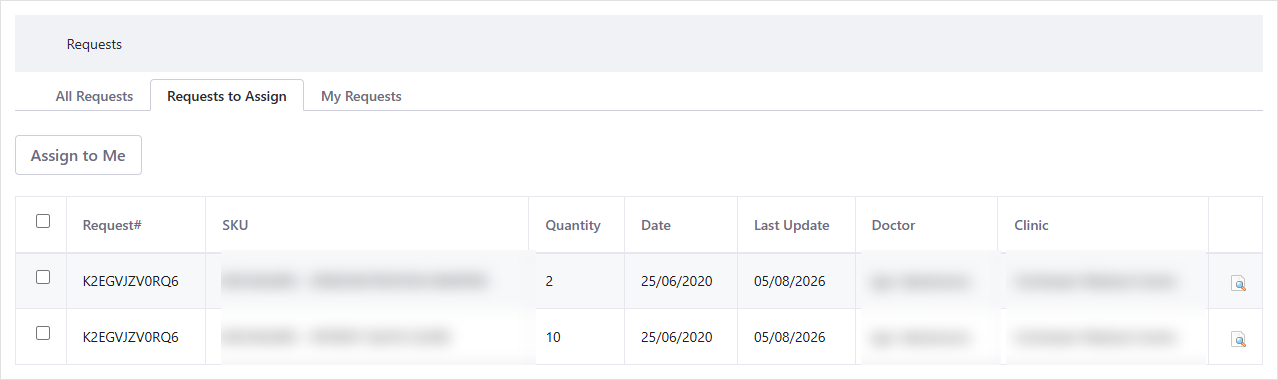Sort by the Quantity column header
Viewport: 1278px width, 380px height.
click(573, 225)
